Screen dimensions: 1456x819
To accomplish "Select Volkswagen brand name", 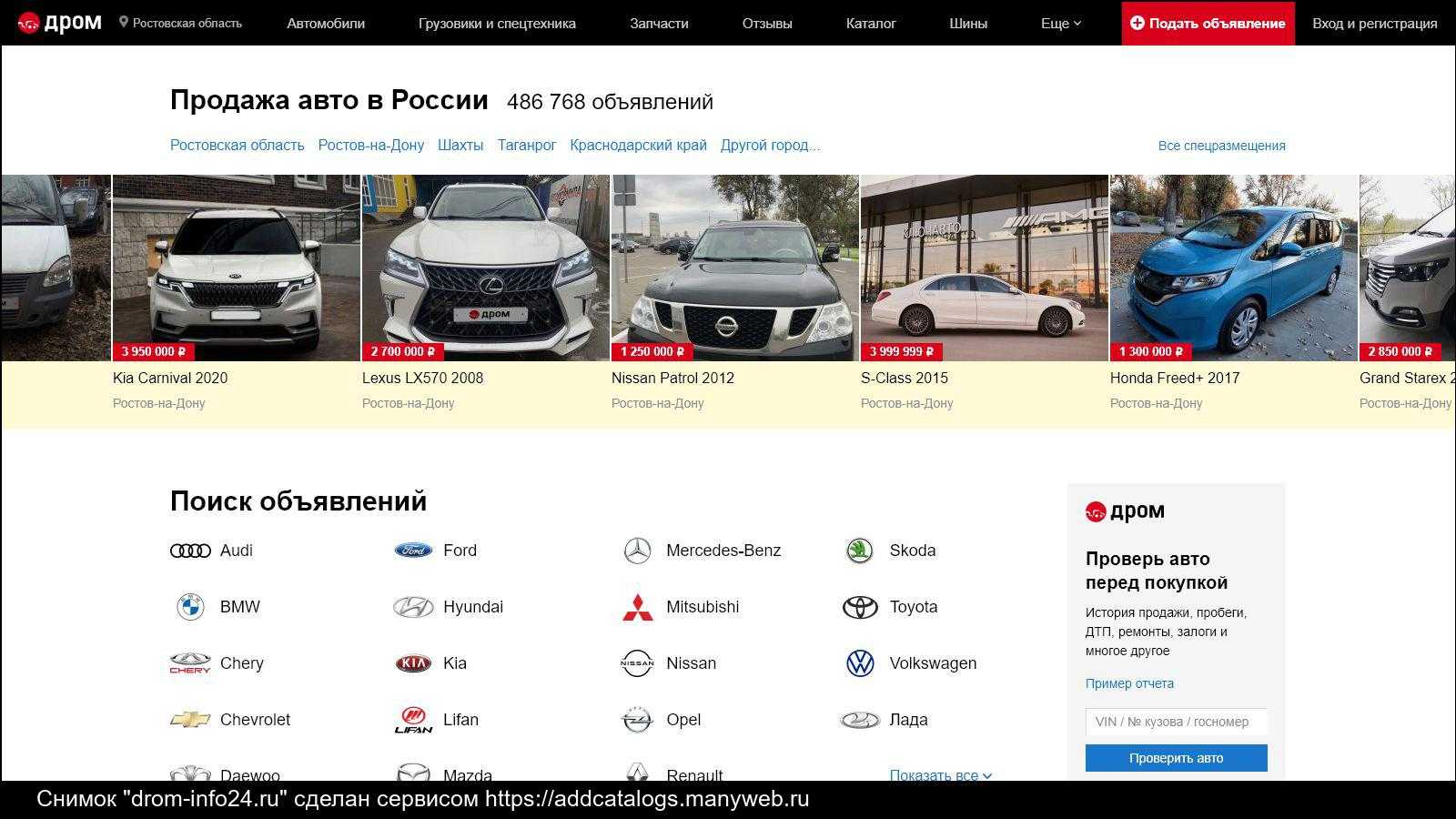I will click(934, 663).
